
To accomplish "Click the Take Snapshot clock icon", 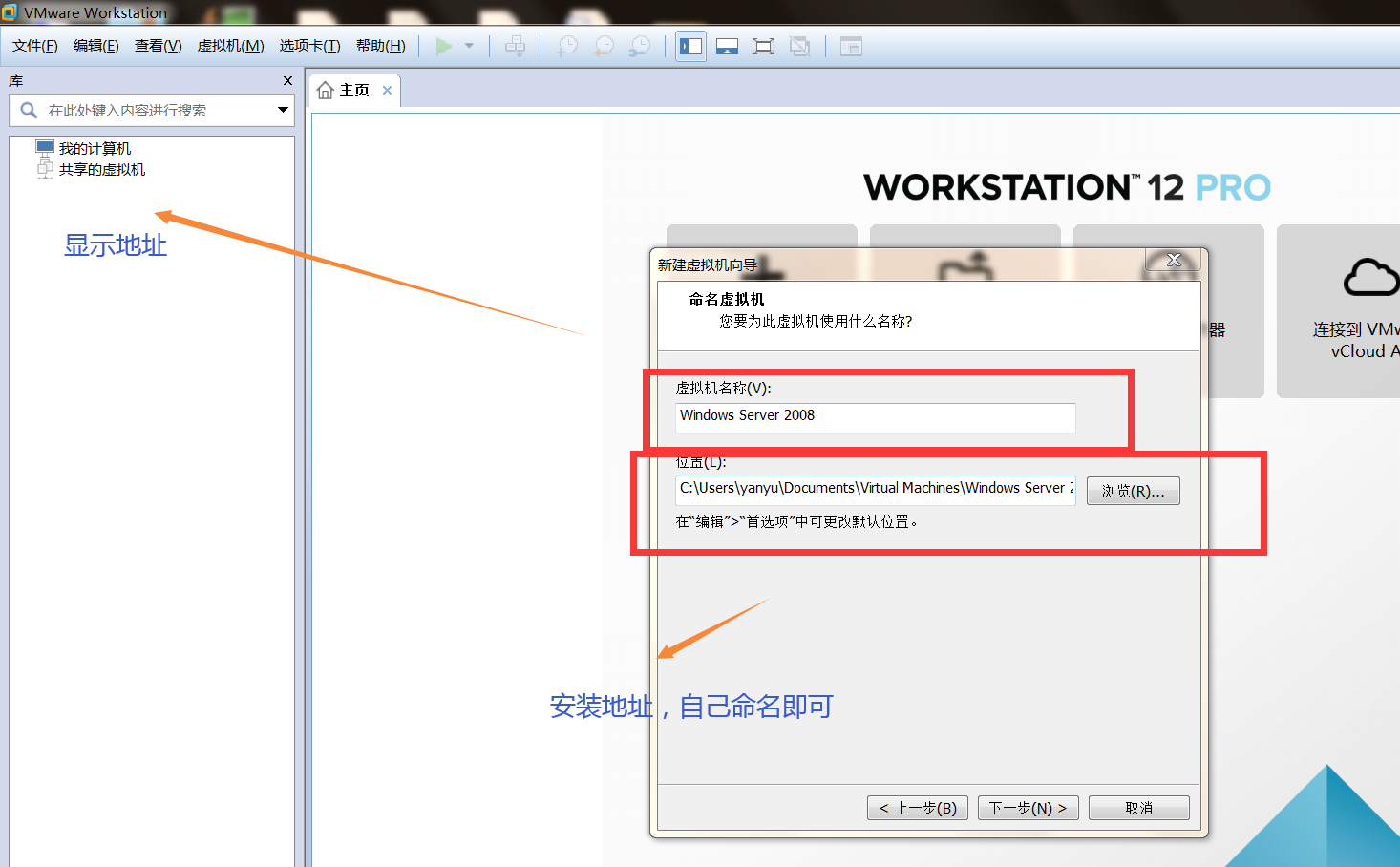I will coord(567,46).
